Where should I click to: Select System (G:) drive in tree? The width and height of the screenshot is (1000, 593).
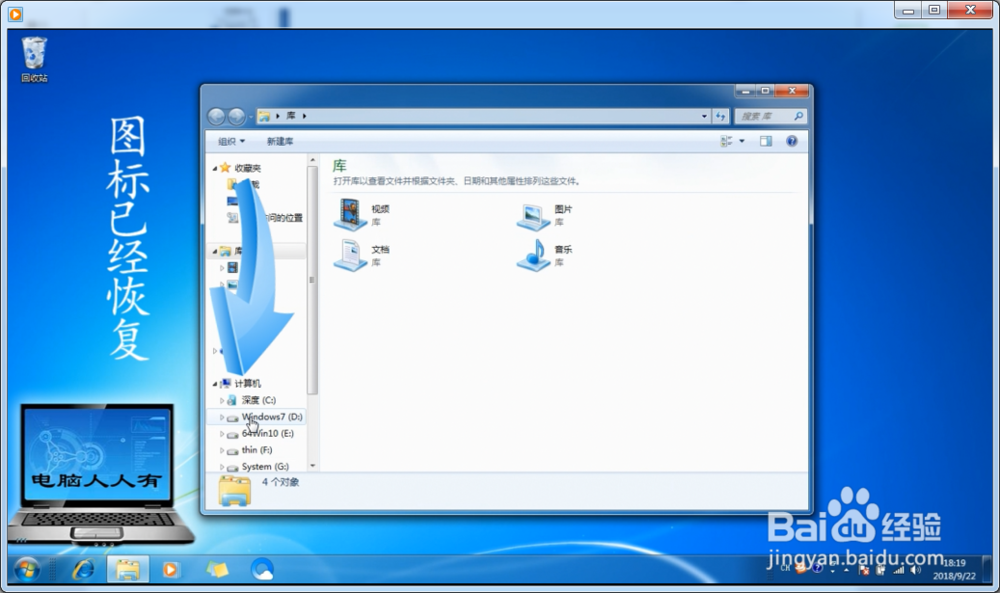[x=265, y=467]
